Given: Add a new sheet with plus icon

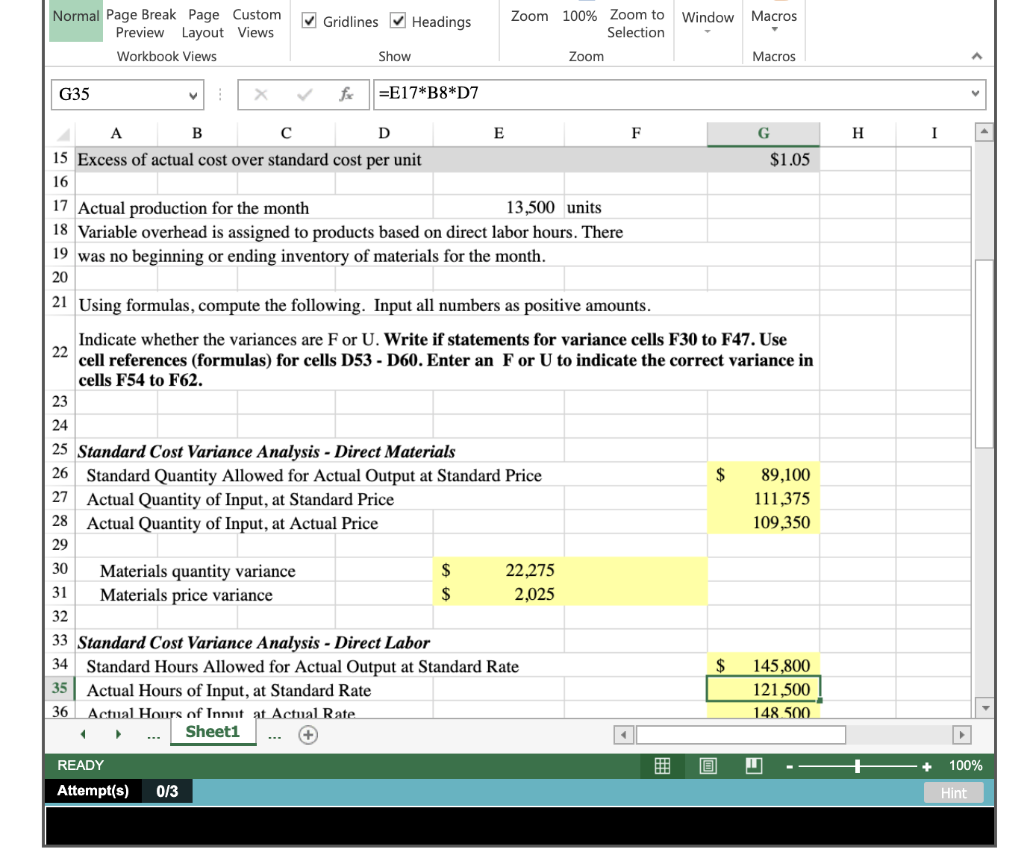Looking at the screenshot, I should (308, 733).
